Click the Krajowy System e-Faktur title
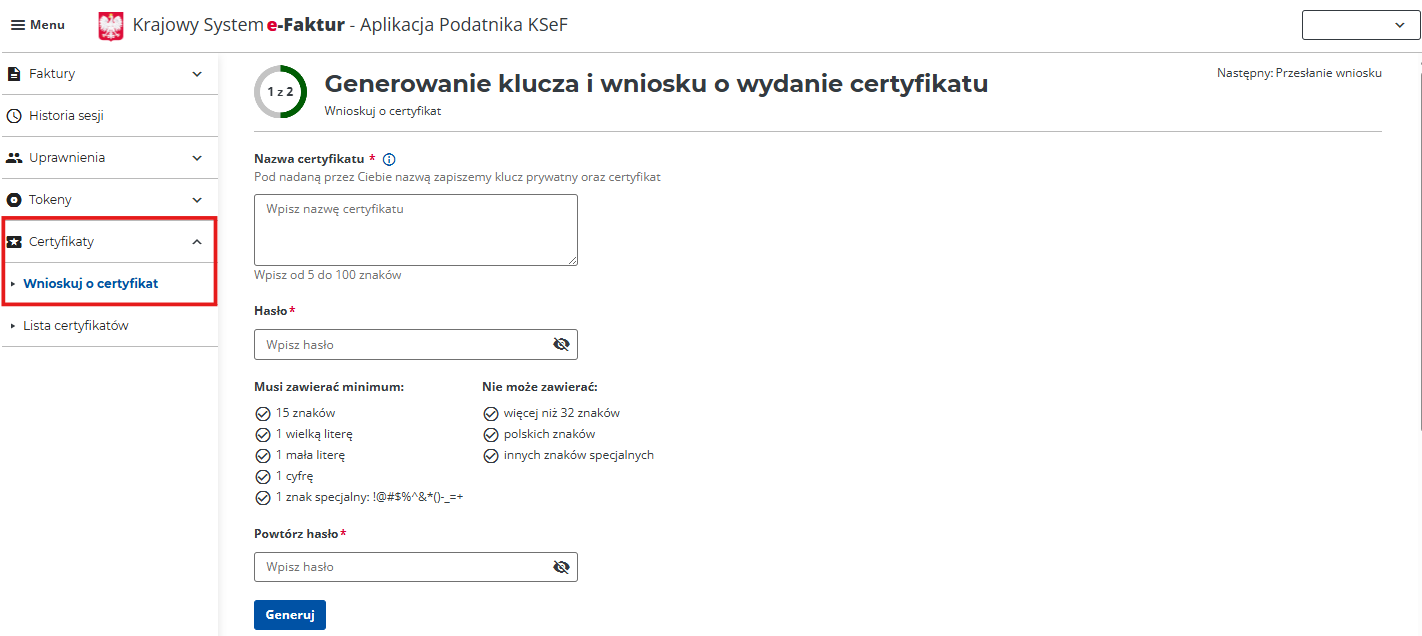 (350, 25)
